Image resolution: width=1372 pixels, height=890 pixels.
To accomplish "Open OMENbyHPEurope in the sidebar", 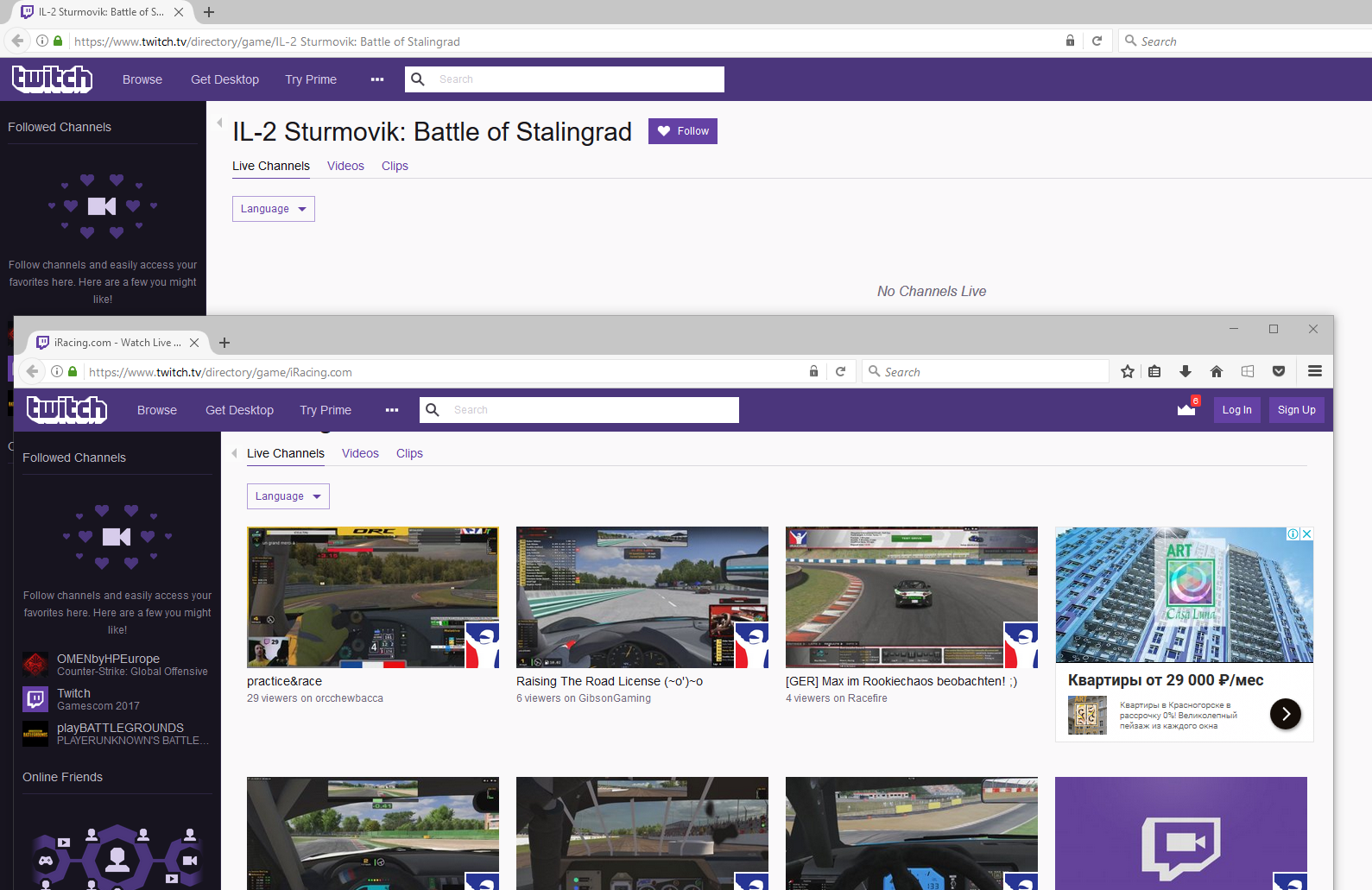I will 116,664.
